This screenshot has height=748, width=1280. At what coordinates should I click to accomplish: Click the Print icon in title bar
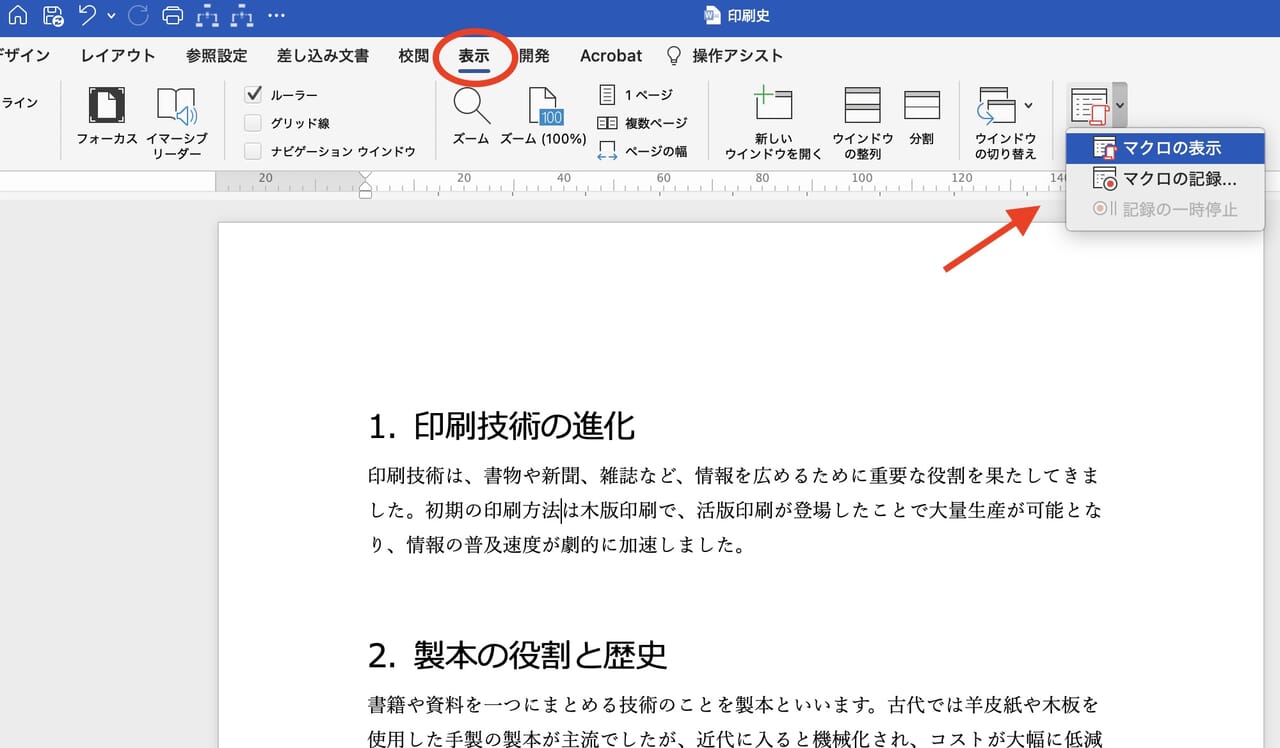[x=172, y=16]
